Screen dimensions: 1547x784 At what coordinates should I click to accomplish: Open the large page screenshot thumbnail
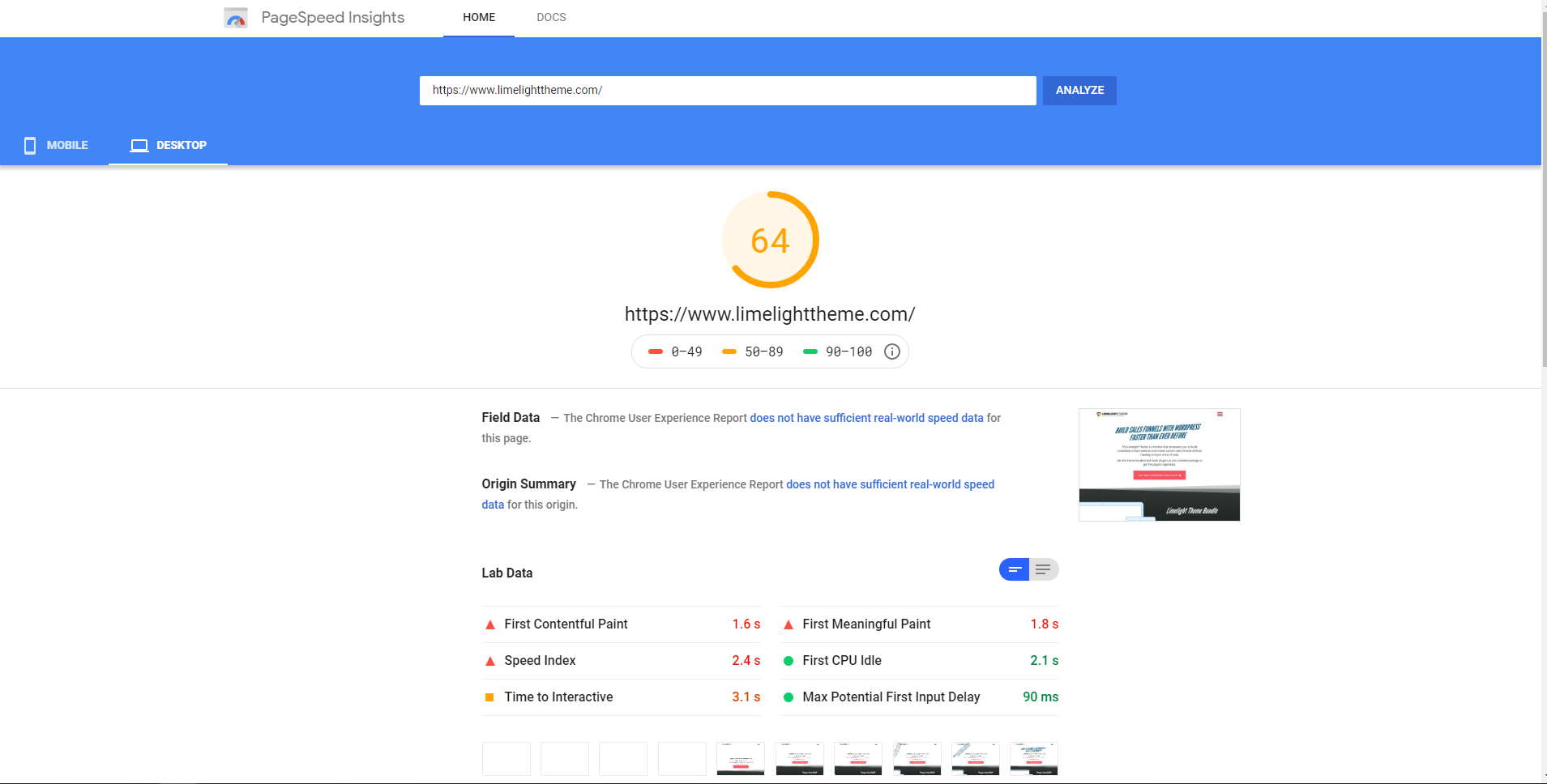1160,465
